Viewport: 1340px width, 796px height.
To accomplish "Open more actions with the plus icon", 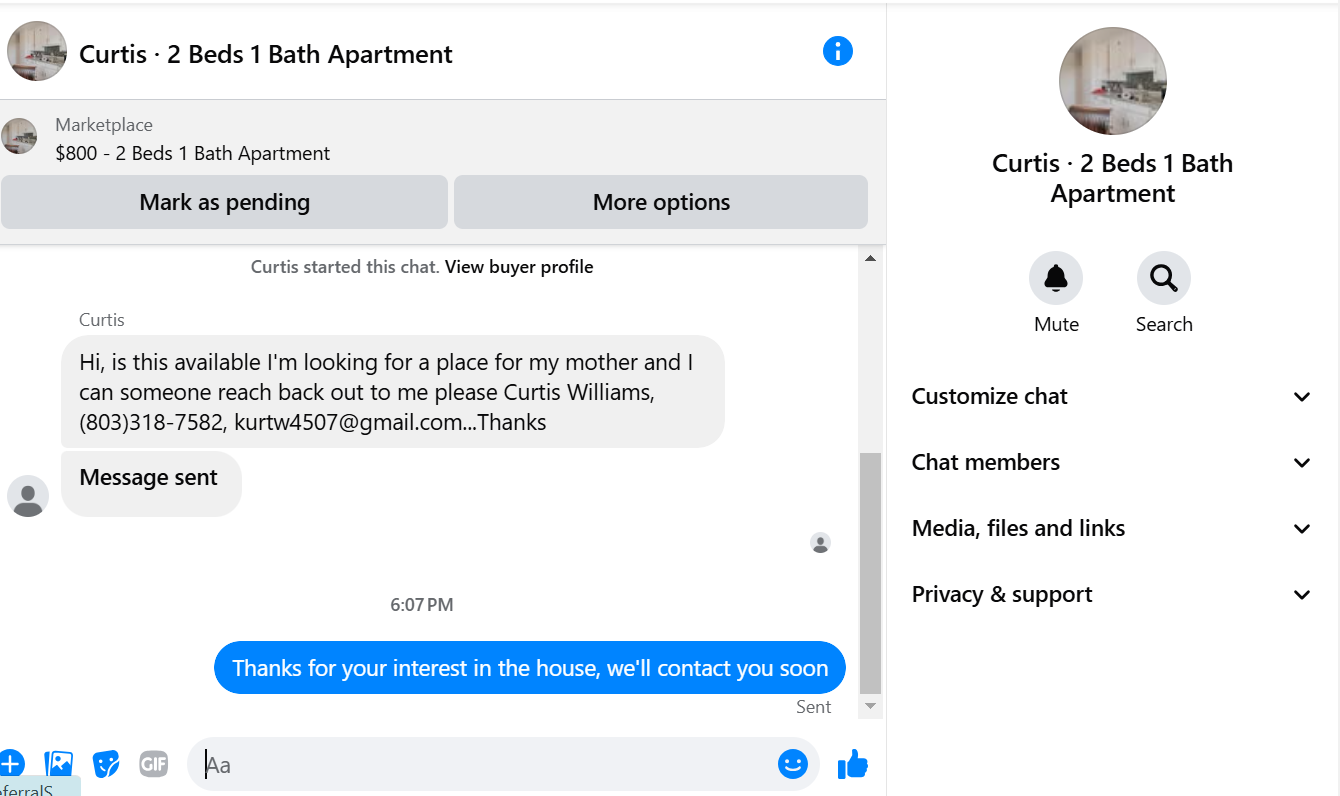I will point(11,764).
